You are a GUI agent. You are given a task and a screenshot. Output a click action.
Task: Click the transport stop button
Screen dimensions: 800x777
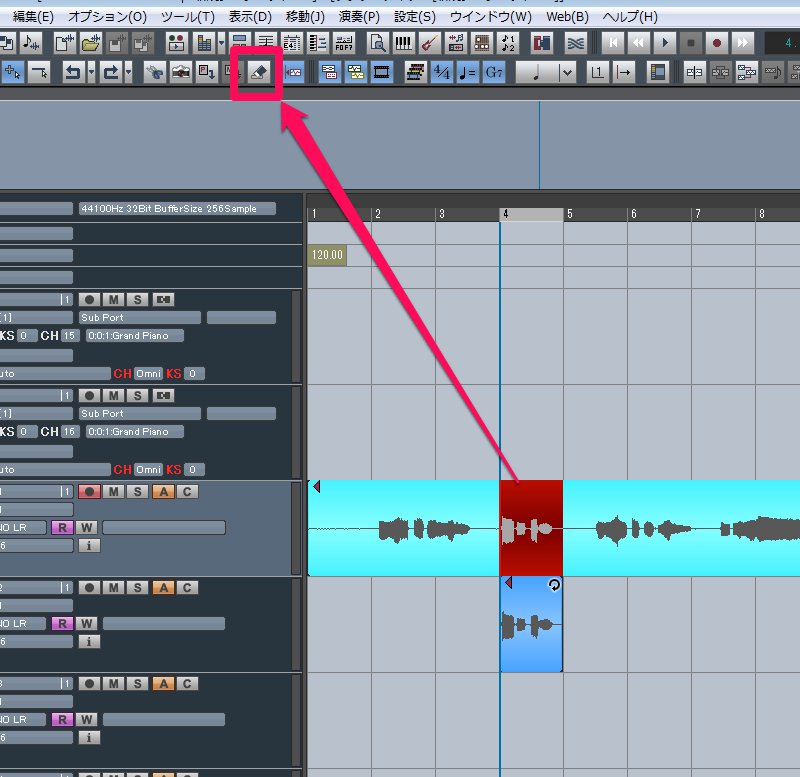click(691, 43)
